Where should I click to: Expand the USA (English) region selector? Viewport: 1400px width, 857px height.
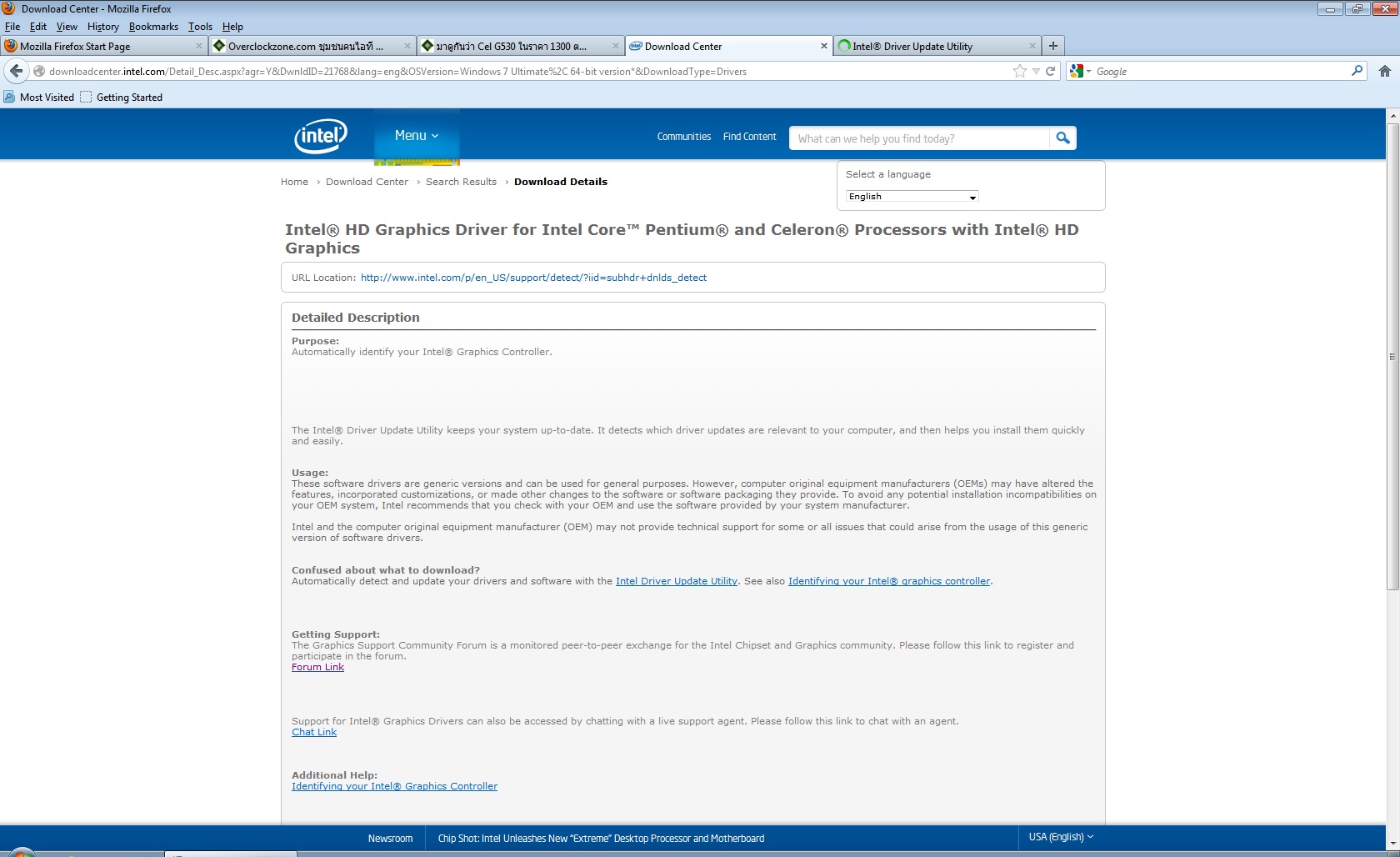[1061, 837]
